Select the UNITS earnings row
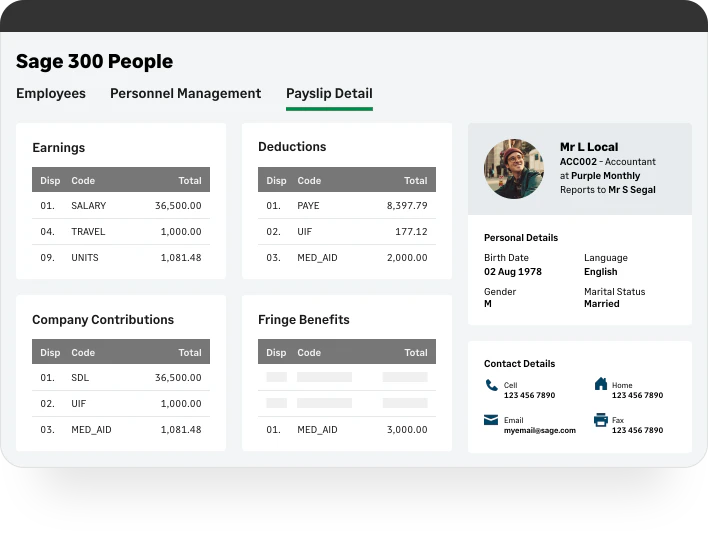The image size is (708, 537). [x=121, y=258]
